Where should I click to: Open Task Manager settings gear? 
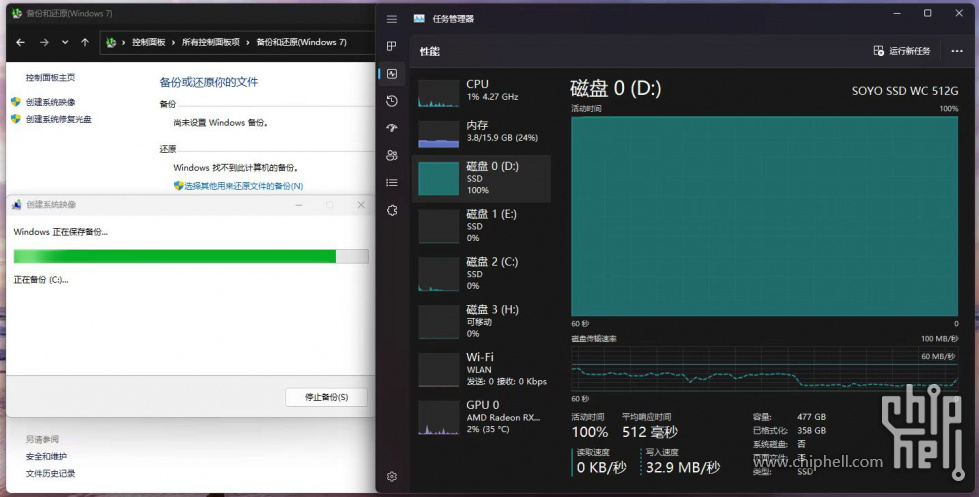point(391,476)
